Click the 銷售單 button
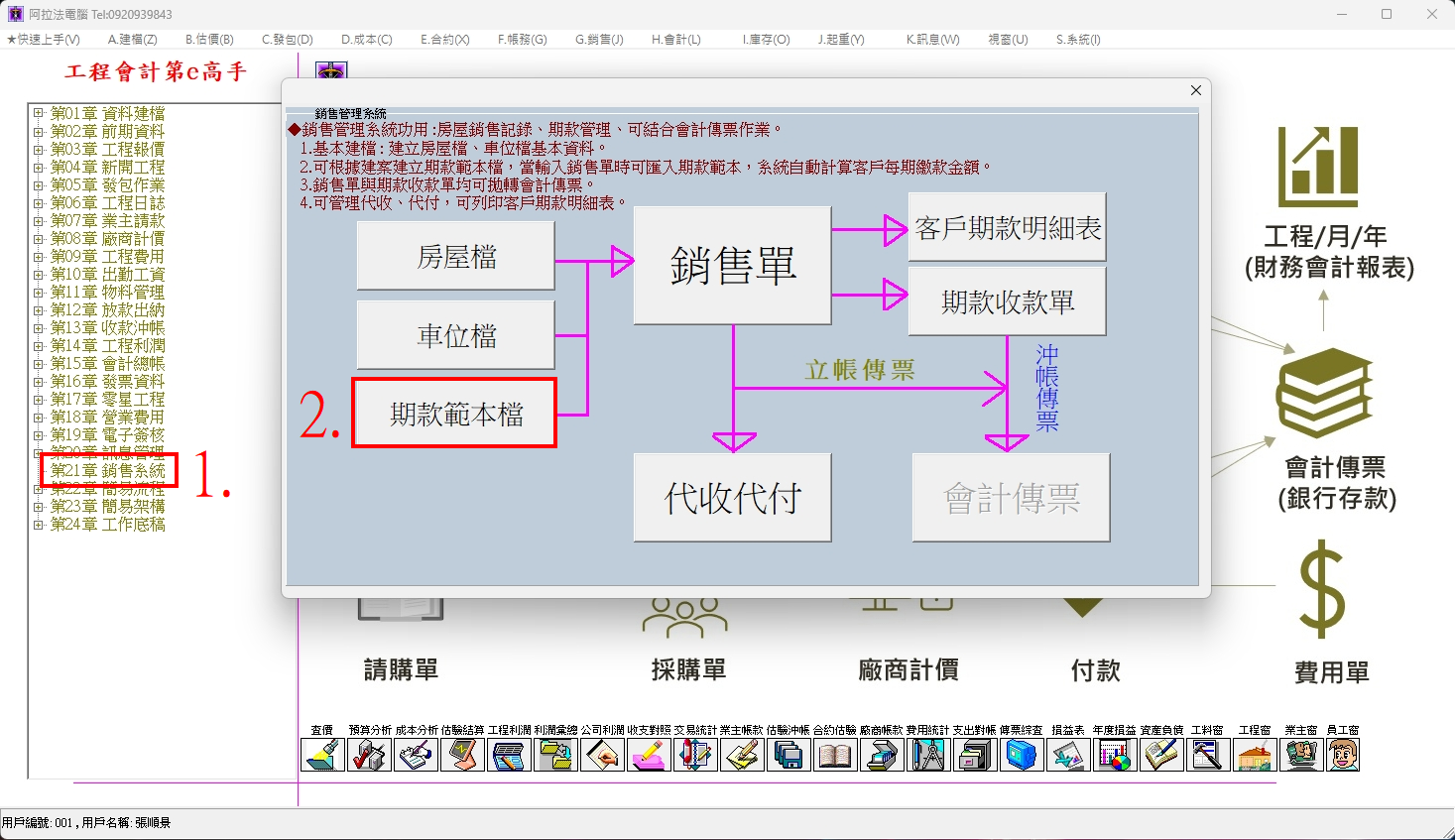This screenshot has height=840, width=1455. pyautogui.click(x=732, y=266)
